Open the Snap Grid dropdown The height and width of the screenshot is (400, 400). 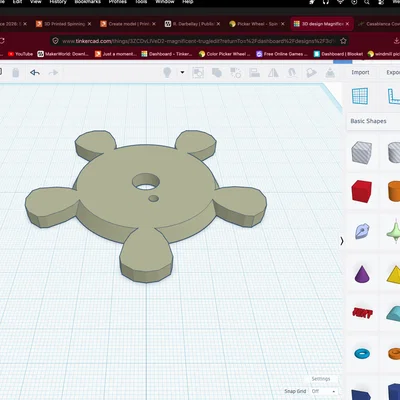point(323,391)
